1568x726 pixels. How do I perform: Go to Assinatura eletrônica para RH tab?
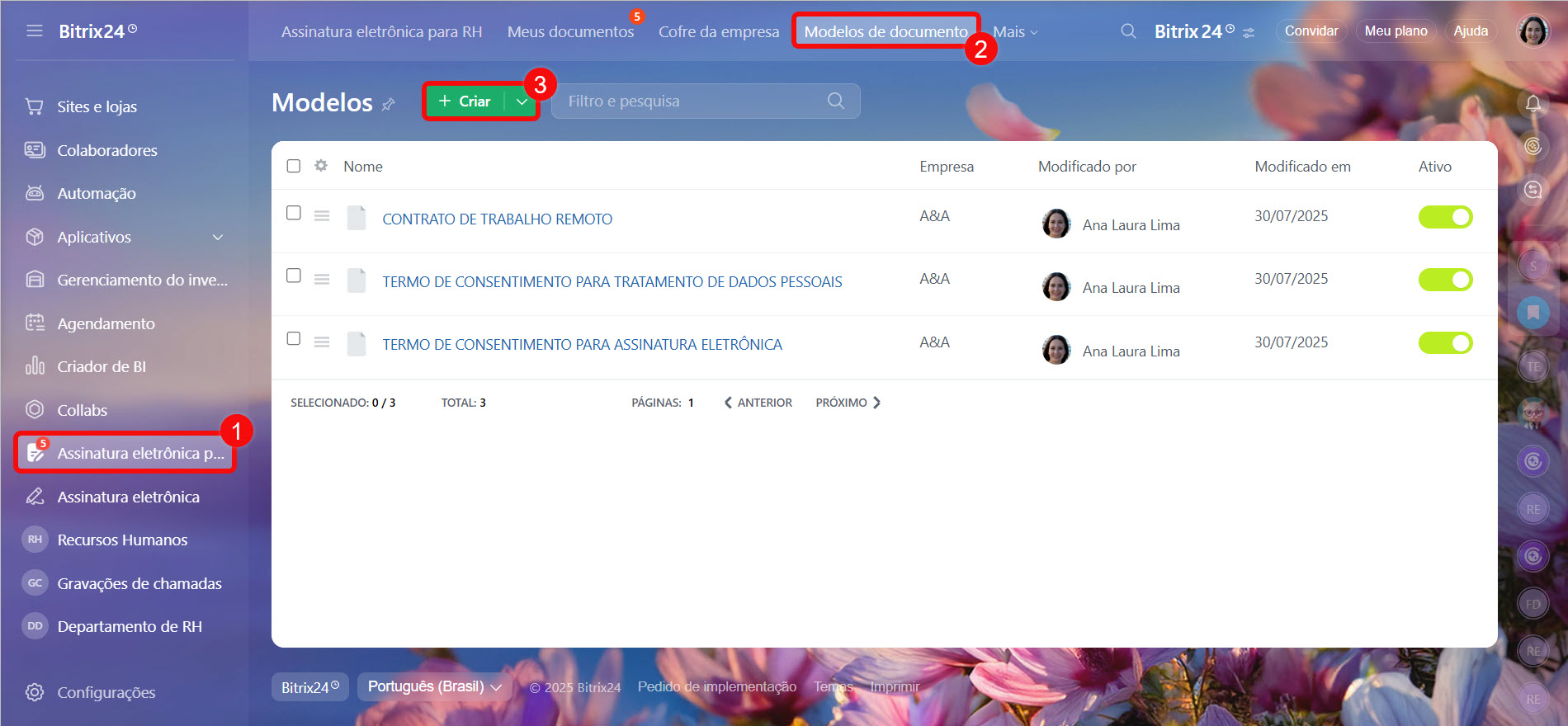point(381,31)
